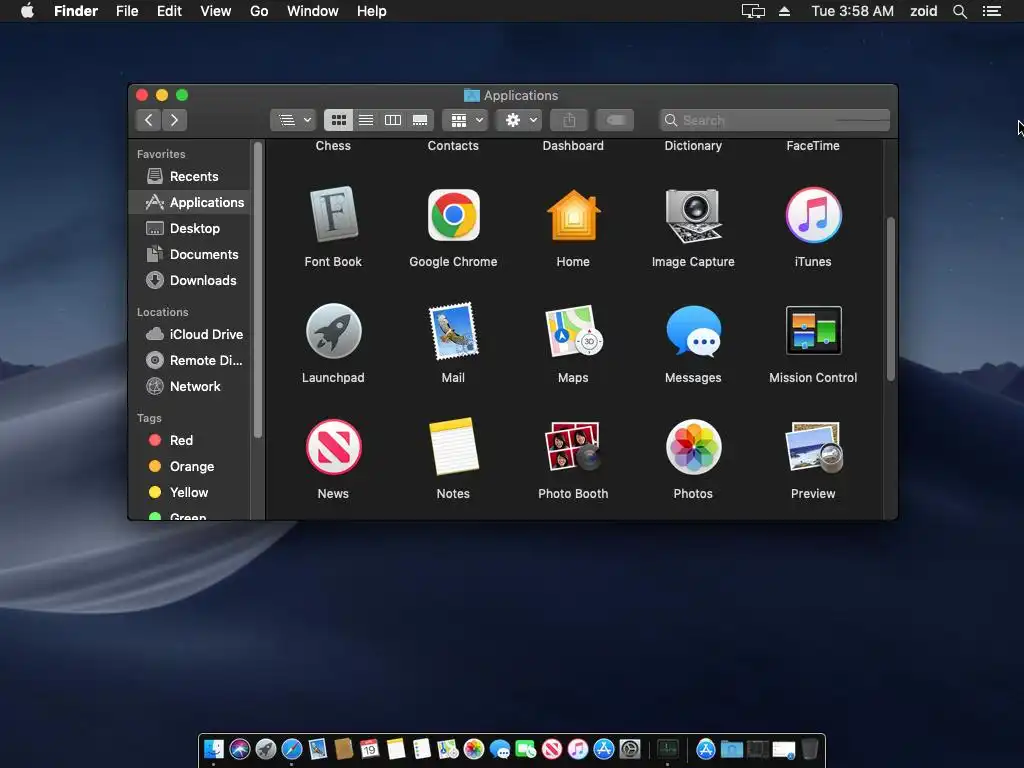Open Network in the sidebar
1024x768 pixels.
(x=189, y=387)
